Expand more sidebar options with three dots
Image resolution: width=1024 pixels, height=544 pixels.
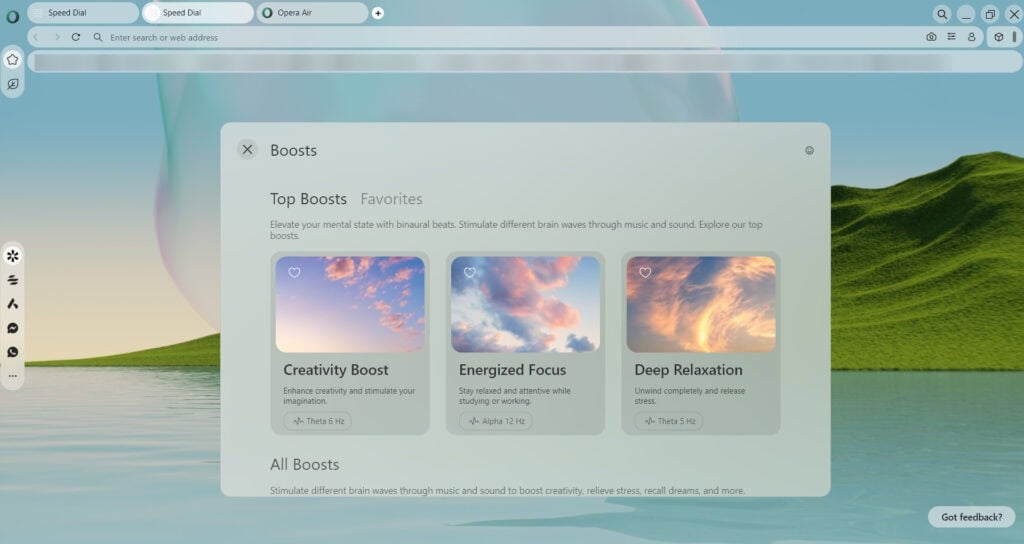click(x=13, y=376)
